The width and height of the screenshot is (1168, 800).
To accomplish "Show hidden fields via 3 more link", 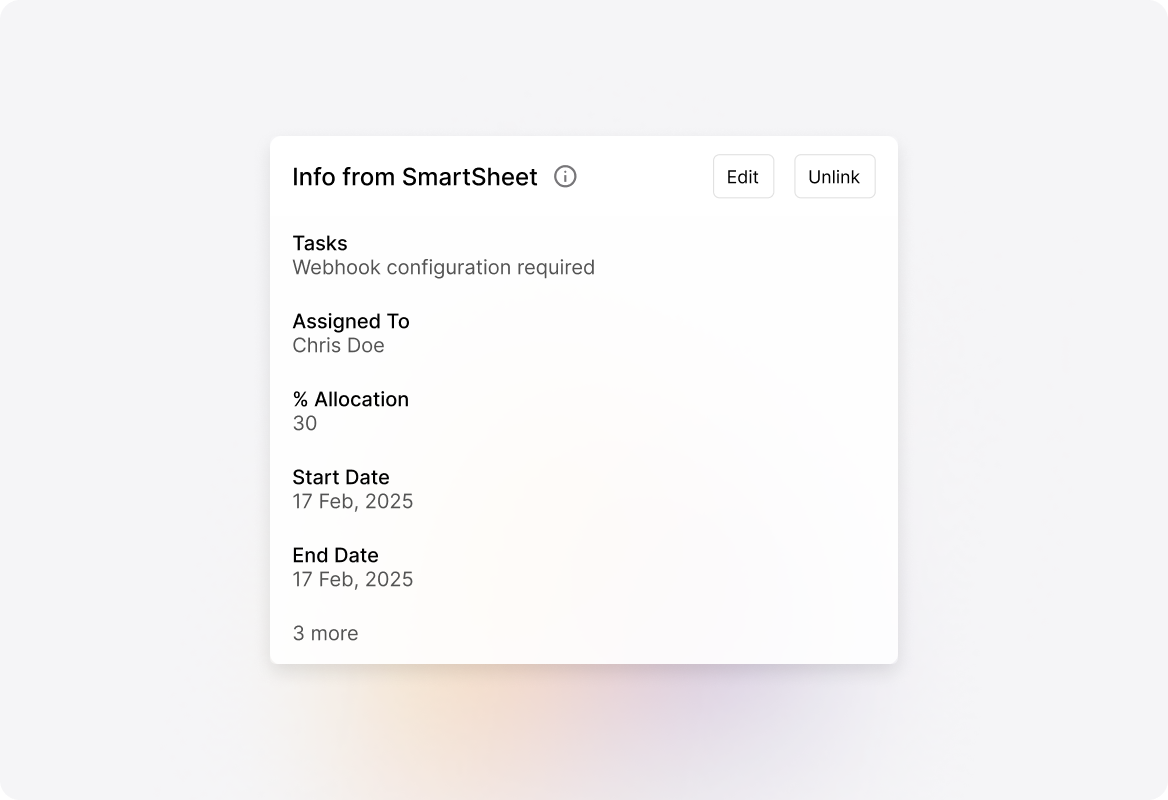I will (x=325, y=633).
